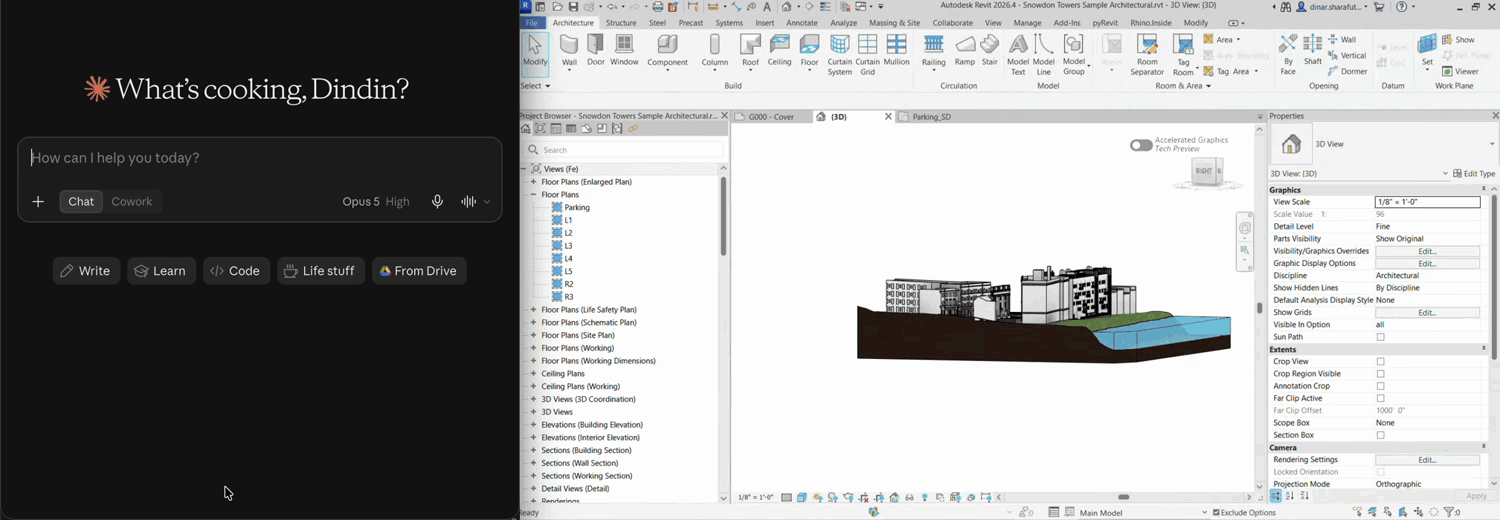The height and width of the screenshot is (520, 1500).
Task: Select the Ramp tool
Action: coord(965,50)
